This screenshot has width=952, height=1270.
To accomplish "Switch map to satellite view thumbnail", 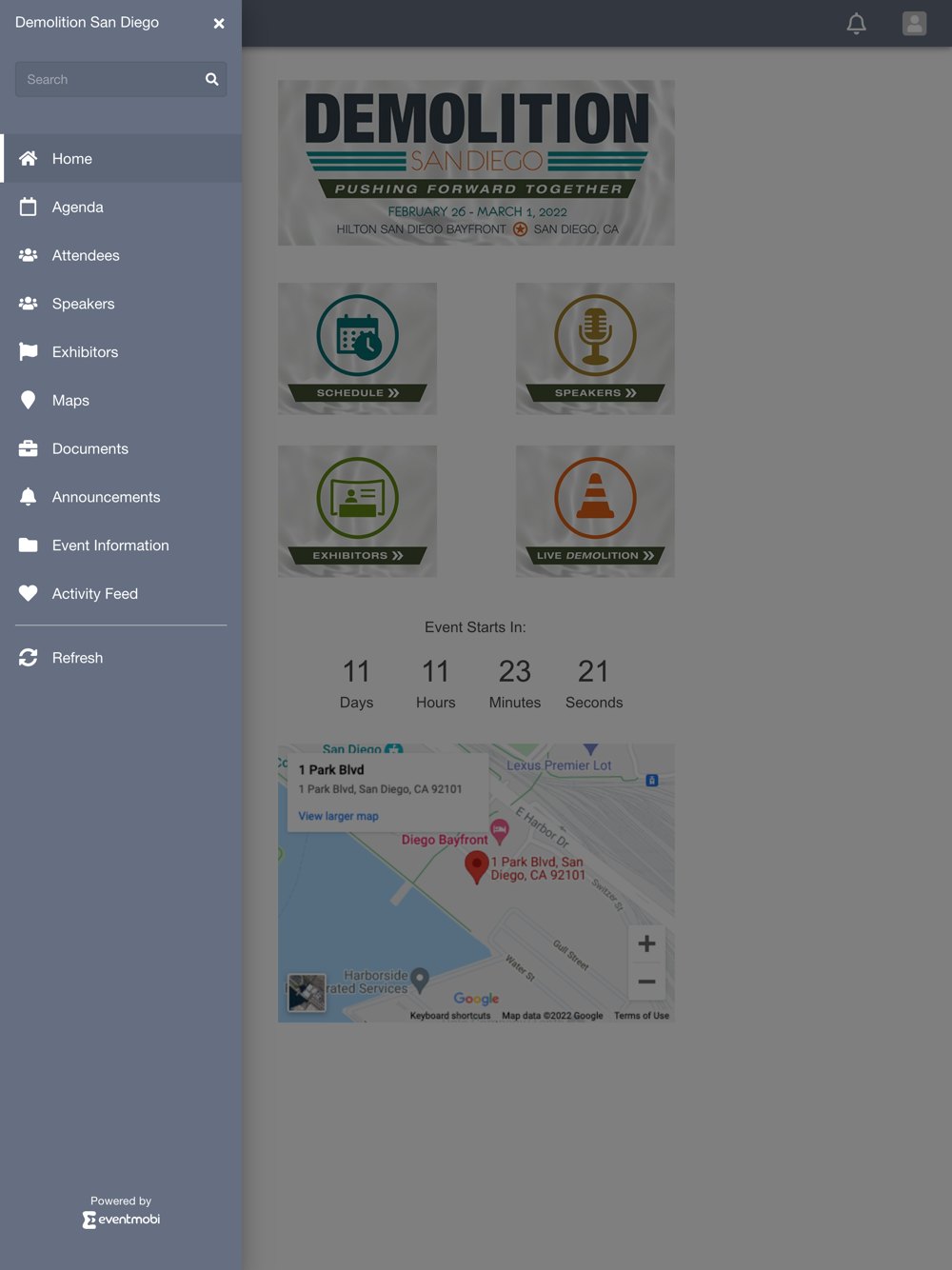I will [x=307, y=993].
